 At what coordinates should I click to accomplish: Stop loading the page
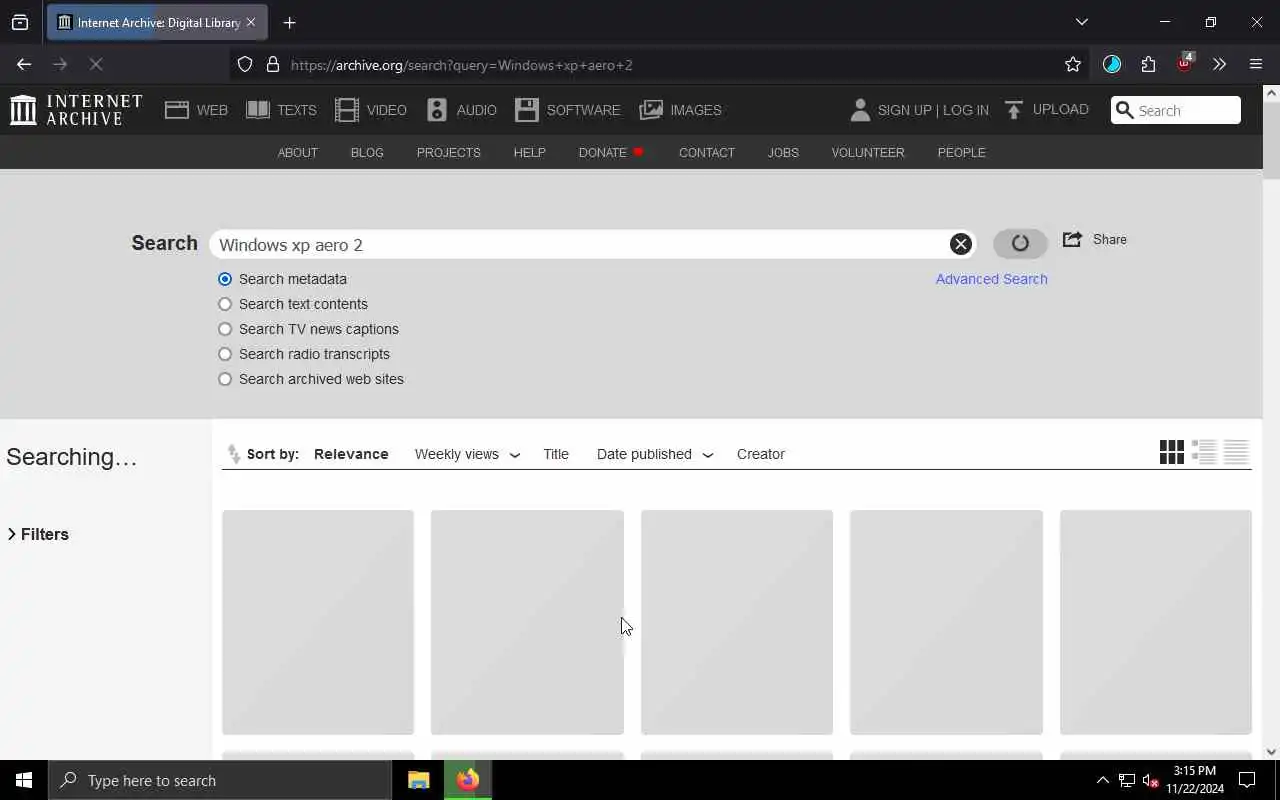coord(96,64)
